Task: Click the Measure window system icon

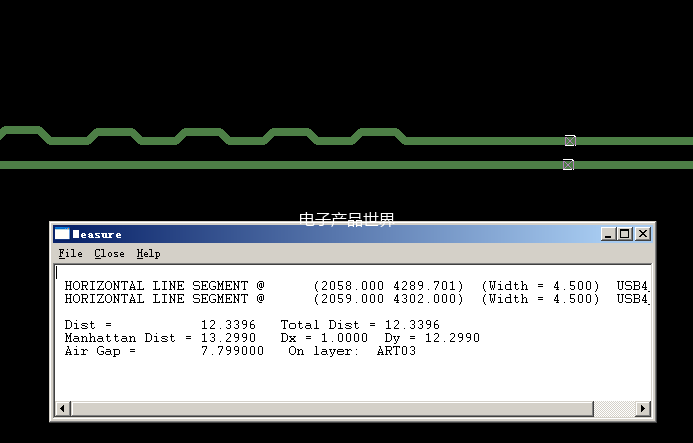Action: click(x=62, y=234)
